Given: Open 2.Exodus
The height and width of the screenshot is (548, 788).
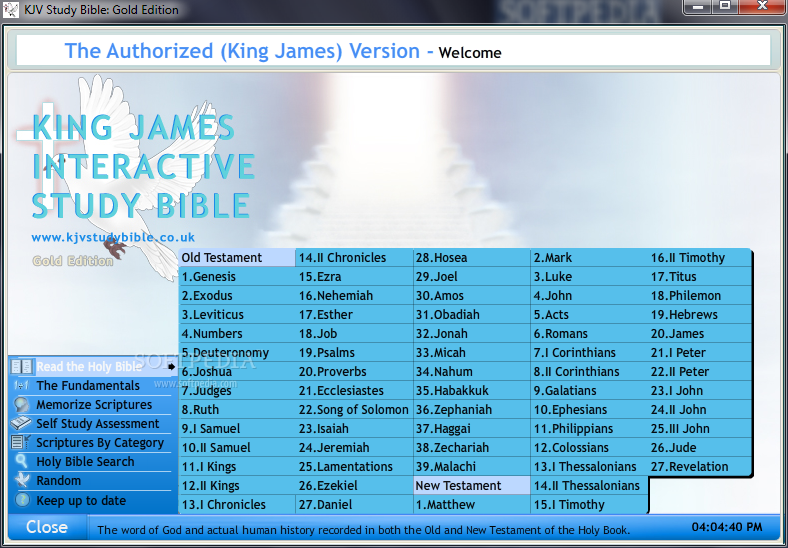Looking at the screenshot, I should [237, 296].
